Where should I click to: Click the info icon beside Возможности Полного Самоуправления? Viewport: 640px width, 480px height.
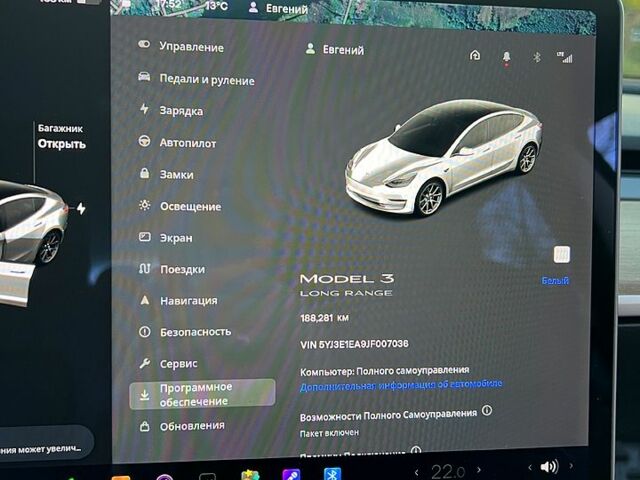pyautogui.click(x=487, y=411)
